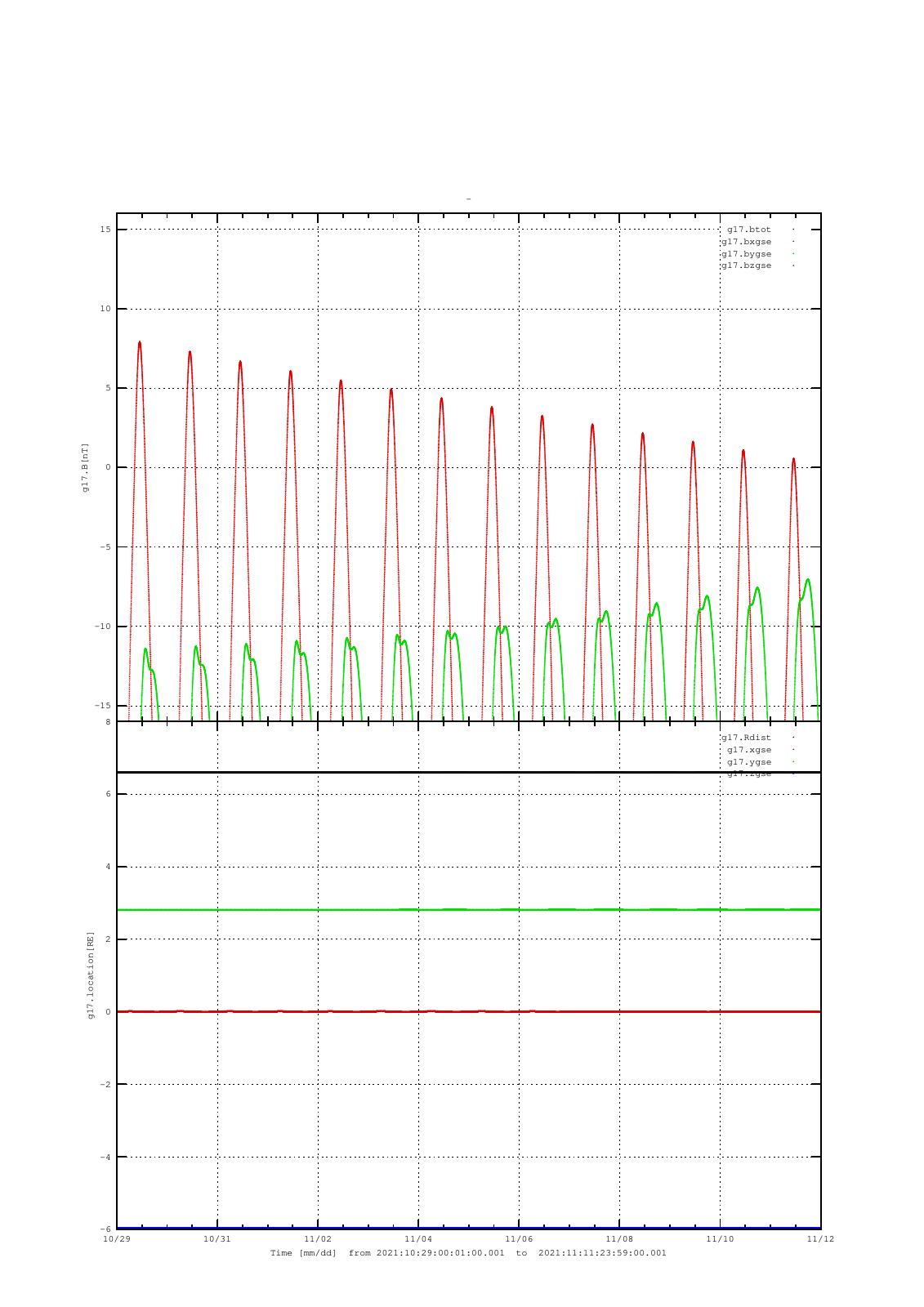The width and height of the screenshot is (924, 1307).
Task: Click the g17.btot legend entry
Action: (x=749, y=230)
